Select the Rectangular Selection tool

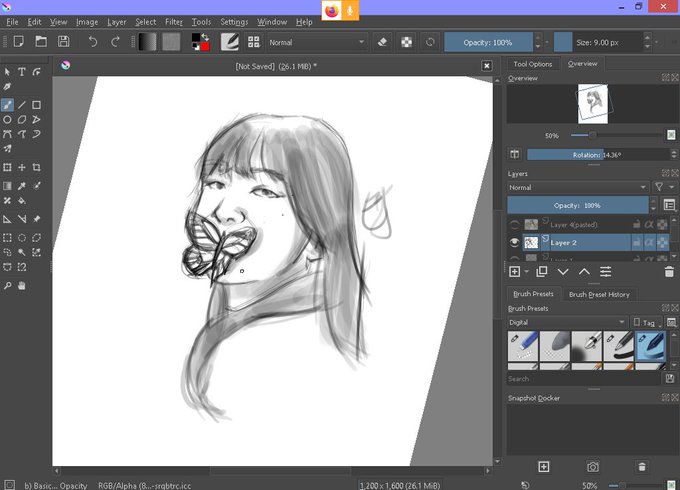[7, 238]
